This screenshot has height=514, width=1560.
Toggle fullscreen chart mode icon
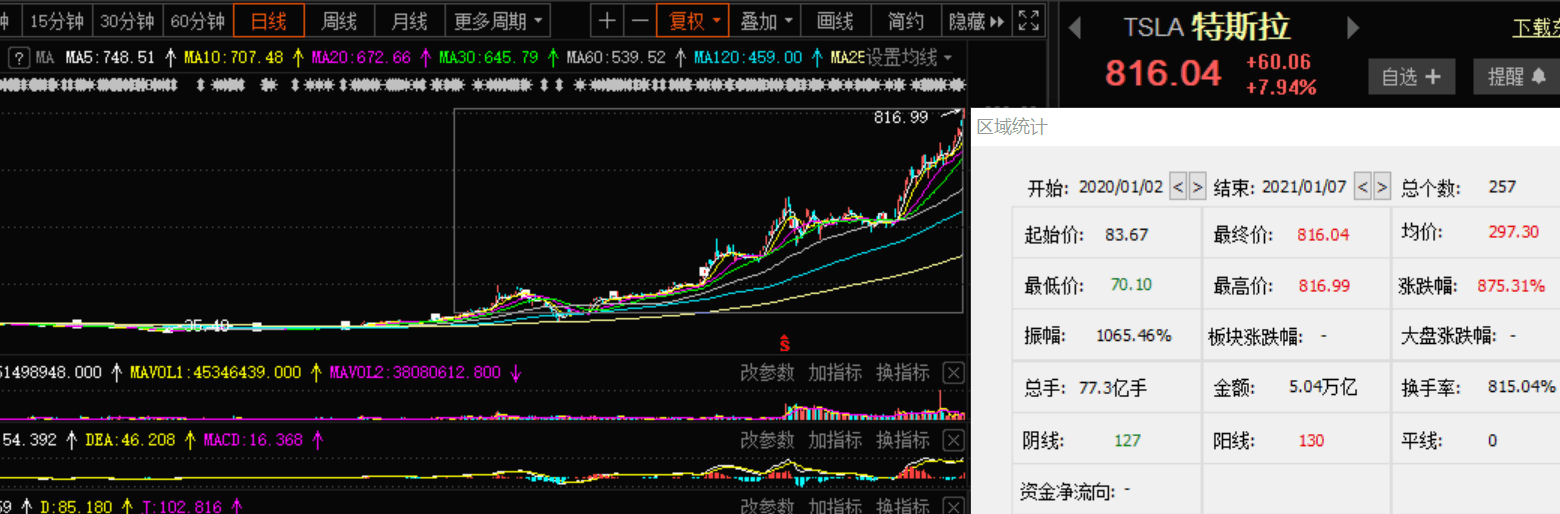coord(1027,20)
